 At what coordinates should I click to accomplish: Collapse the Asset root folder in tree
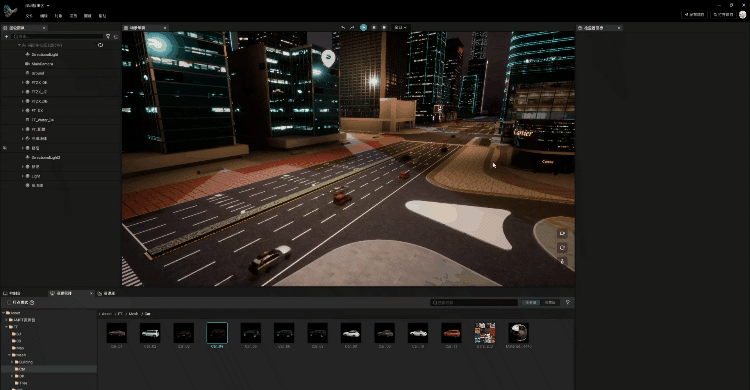(x=4, y=313)
